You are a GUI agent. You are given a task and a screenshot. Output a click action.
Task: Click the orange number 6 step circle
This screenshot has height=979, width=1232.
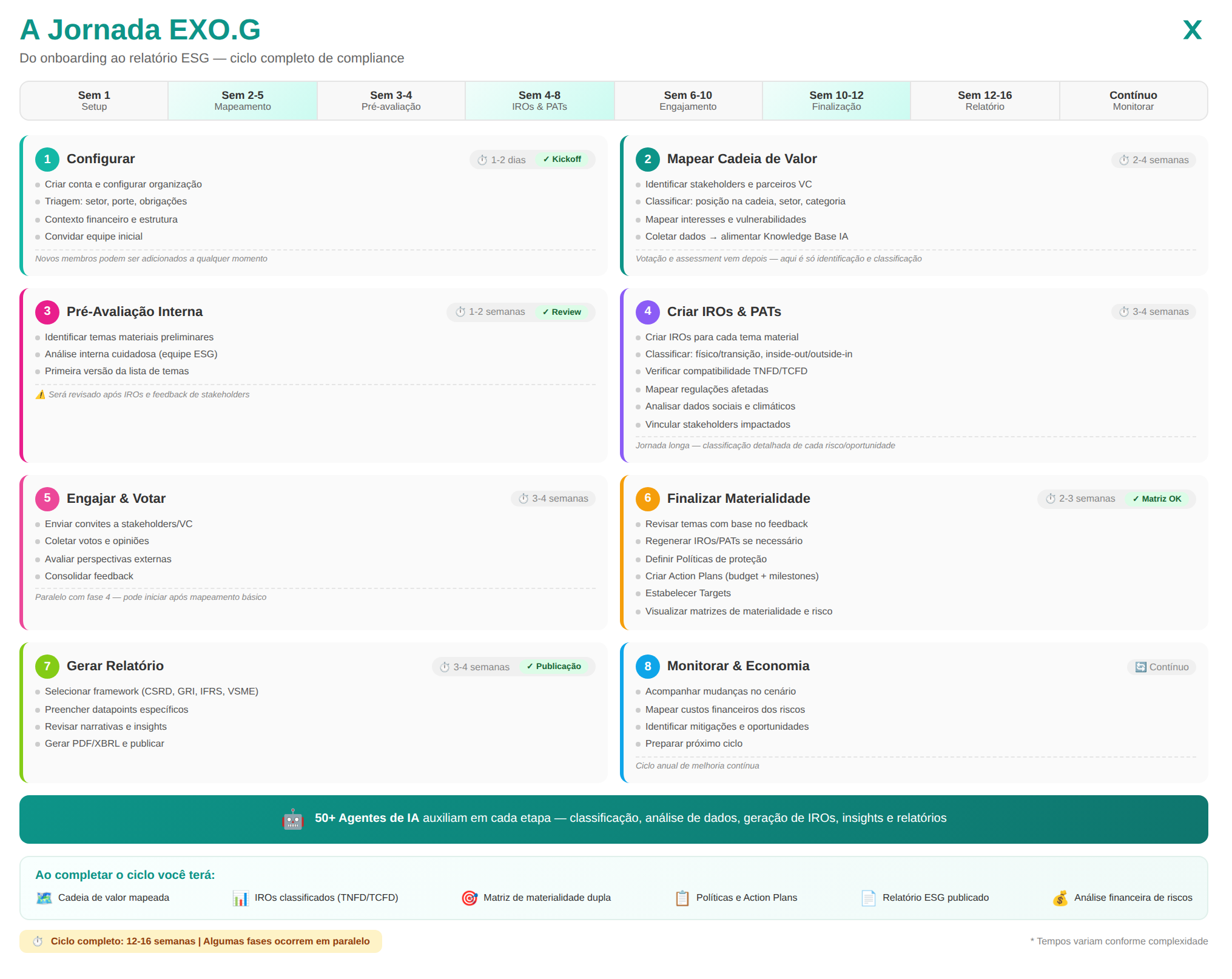click(647, 499)
